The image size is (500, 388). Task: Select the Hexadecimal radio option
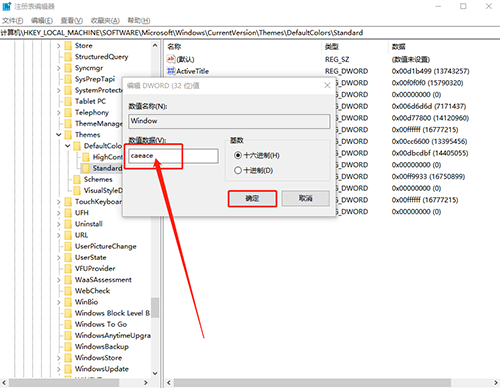coord(238,155)
